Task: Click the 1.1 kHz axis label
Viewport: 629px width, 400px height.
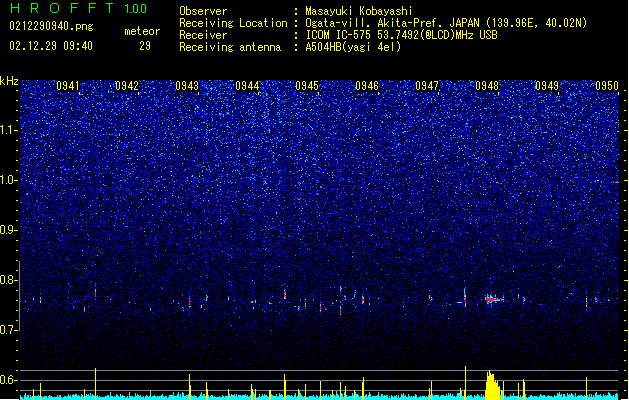Action: 9,130
